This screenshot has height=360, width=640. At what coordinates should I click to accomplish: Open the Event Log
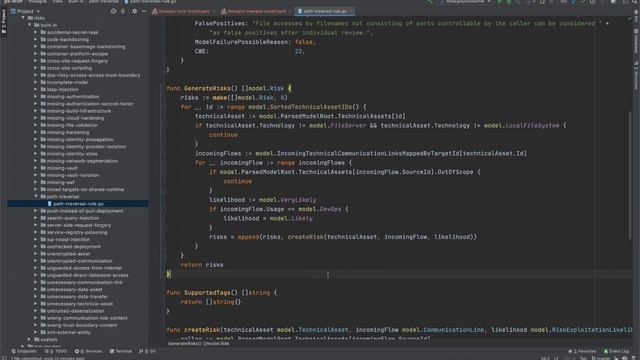(616, 351)
